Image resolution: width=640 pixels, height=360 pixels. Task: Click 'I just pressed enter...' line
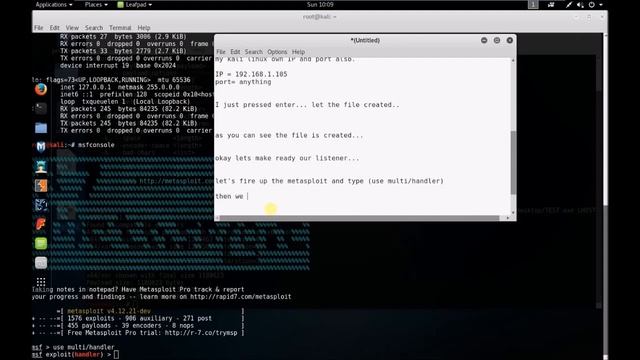(x=307, y=105)
